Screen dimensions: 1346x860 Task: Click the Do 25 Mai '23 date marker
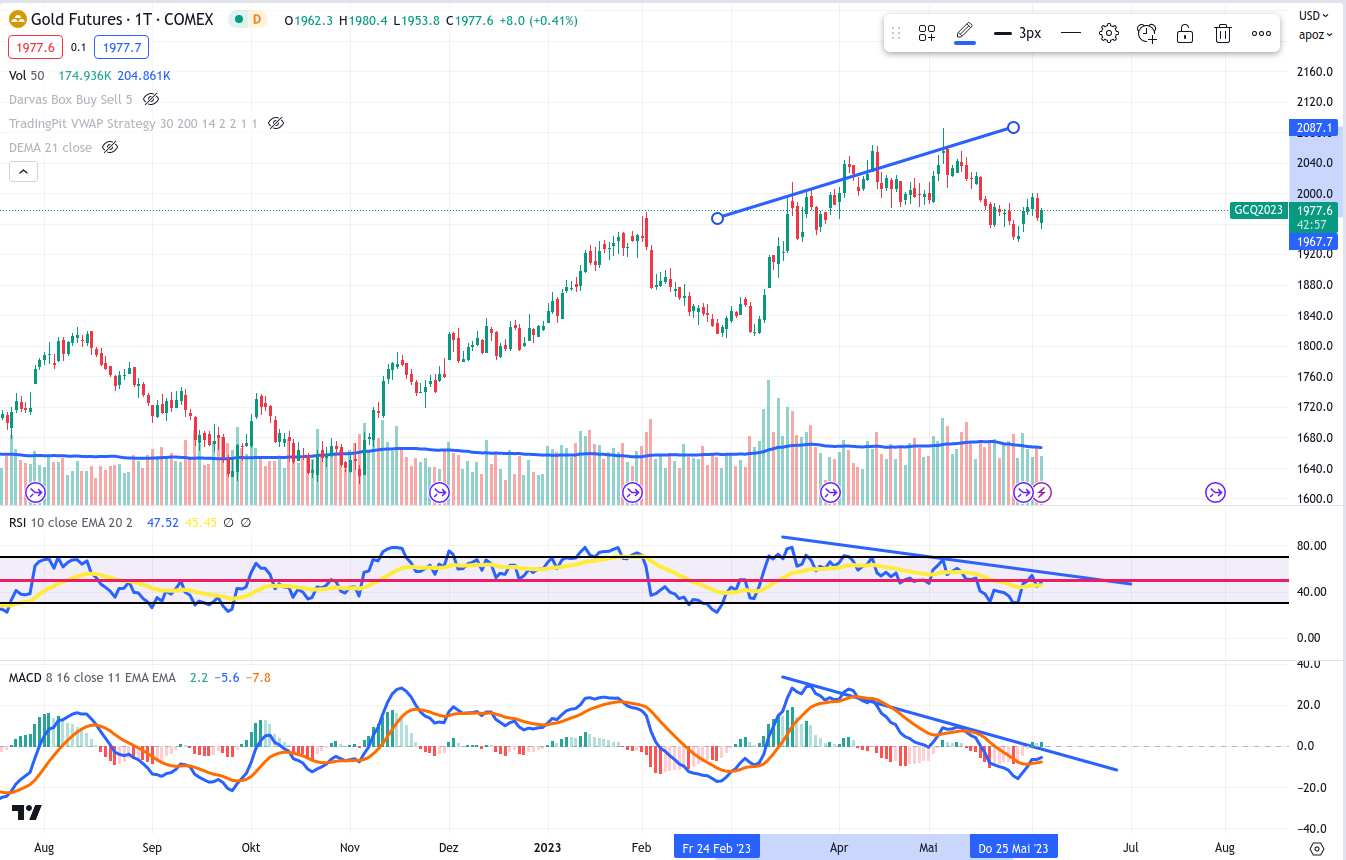[1013, 846]
